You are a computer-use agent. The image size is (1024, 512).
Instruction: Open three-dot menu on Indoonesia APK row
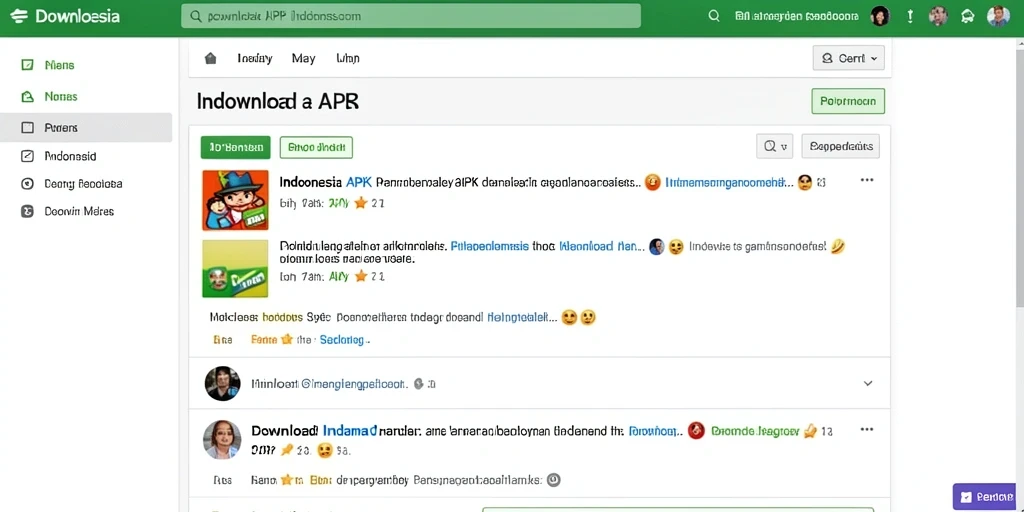(x=867, y=180)
